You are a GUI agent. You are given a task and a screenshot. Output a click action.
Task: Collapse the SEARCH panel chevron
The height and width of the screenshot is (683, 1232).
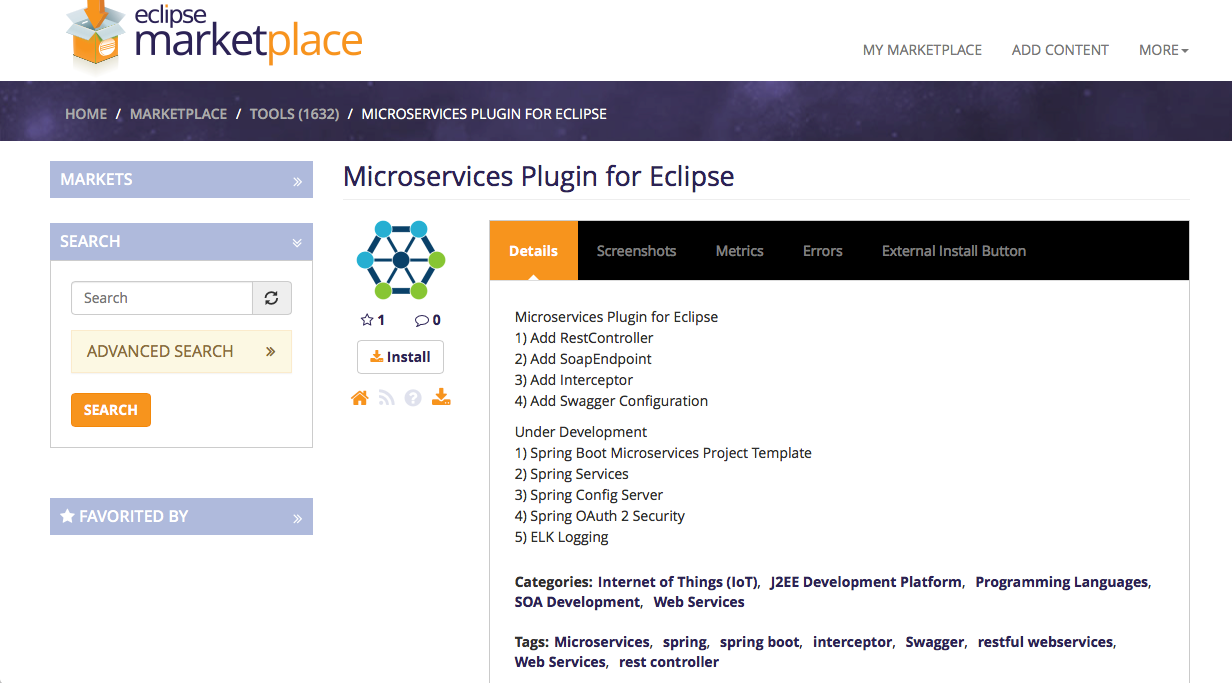297,241
